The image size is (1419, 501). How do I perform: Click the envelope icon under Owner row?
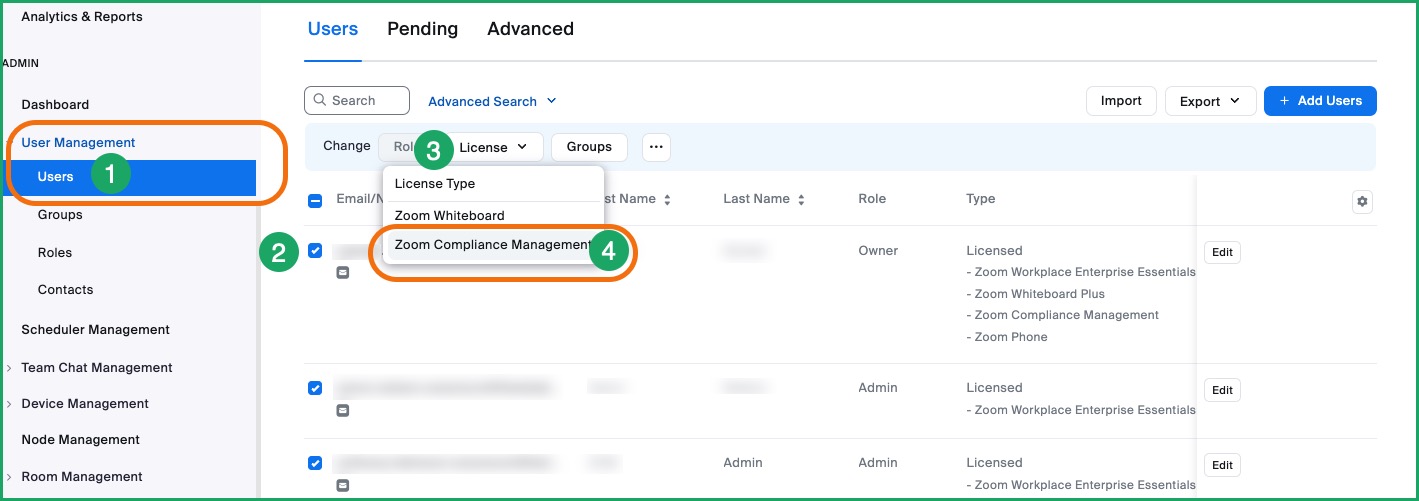[x=343, y=272]
